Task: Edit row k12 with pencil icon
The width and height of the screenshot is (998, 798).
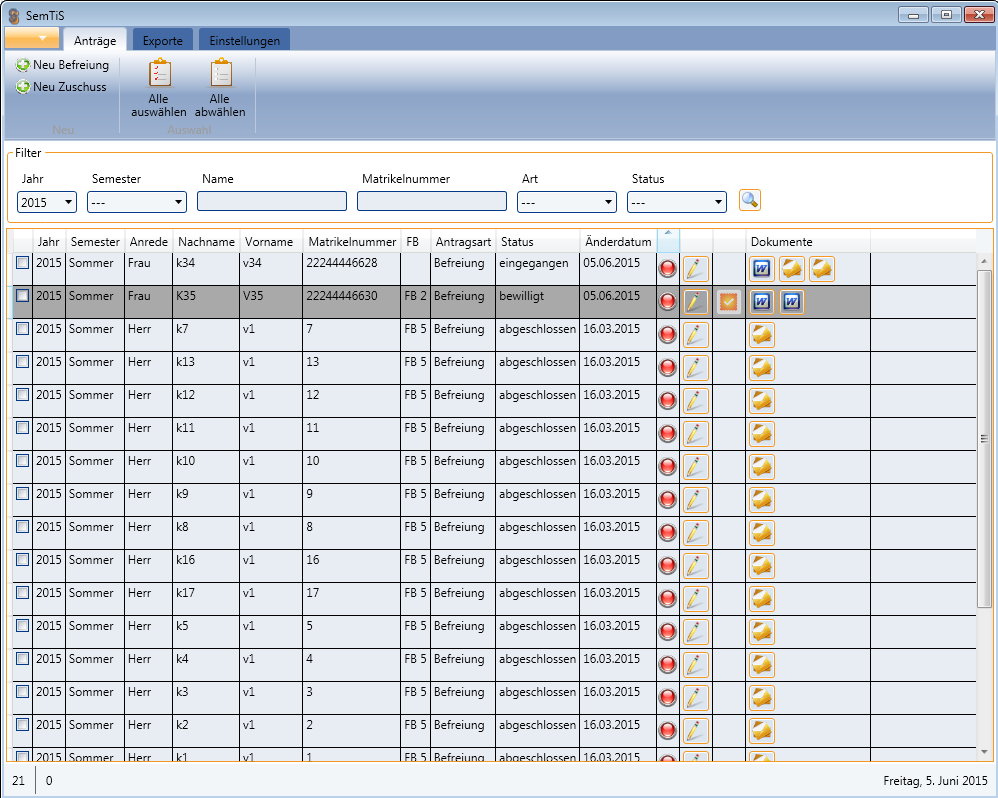Action: [696, 401]
